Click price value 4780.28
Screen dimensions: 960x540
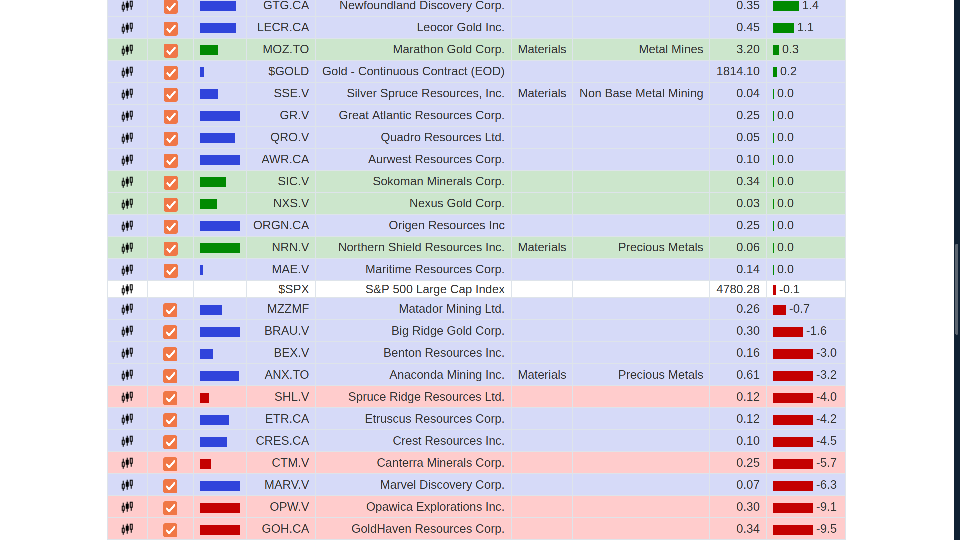738,290
